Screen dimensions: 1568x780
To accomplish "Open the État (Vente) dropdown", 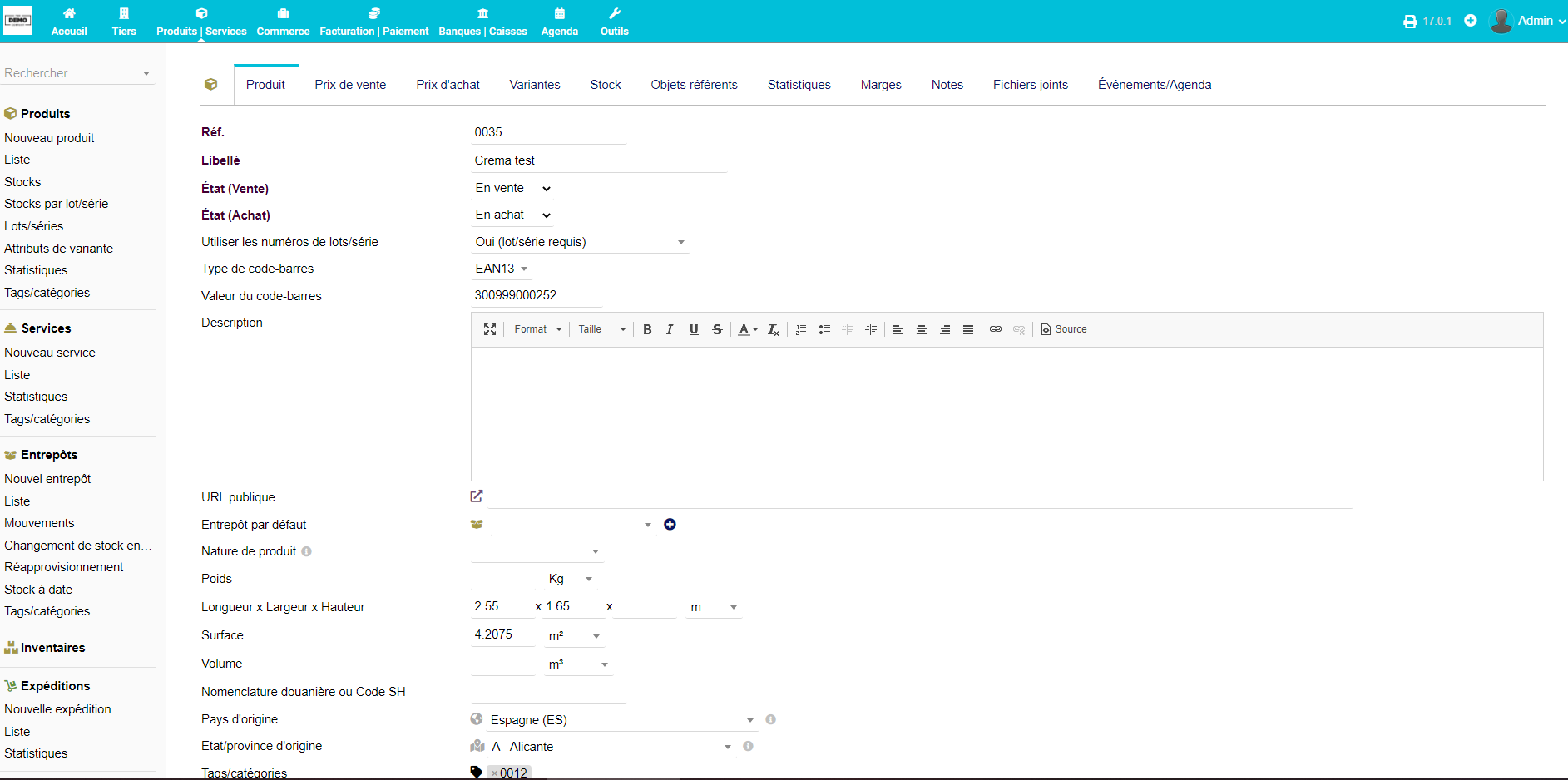I will (512, 189).
